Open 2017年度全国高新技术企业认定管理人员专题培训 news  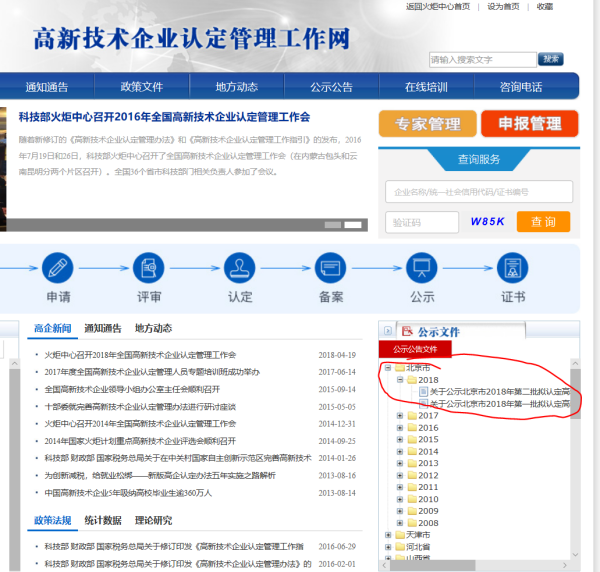pos(152,372)
